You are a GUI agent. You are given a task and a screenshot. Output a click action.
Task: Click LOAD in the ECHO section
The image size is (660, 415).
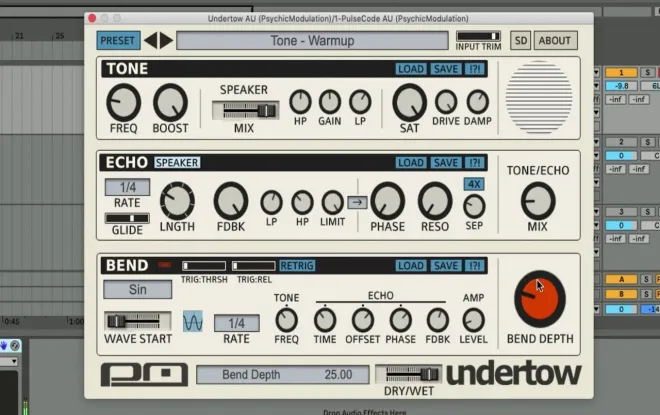(x=411, y=162)
